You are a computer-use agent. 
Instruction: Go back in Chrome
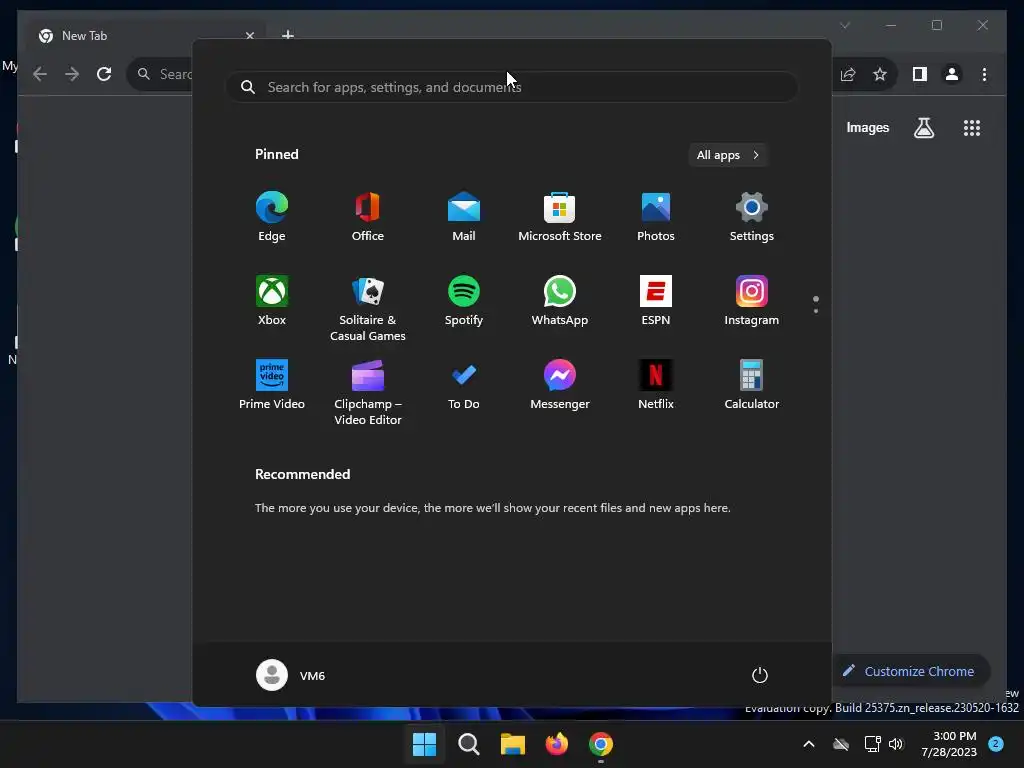click(x=40, y=74)
